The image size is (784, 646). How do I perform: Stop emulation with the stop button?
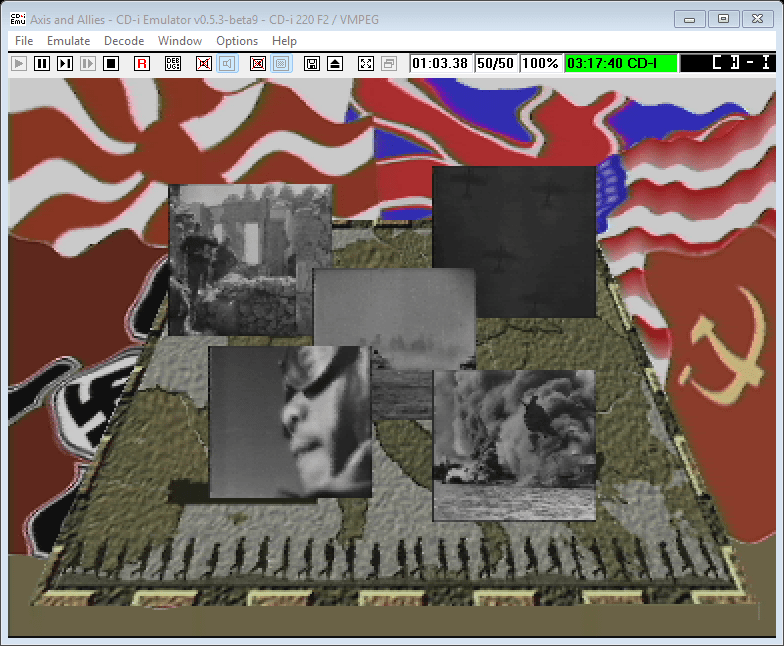111,63
